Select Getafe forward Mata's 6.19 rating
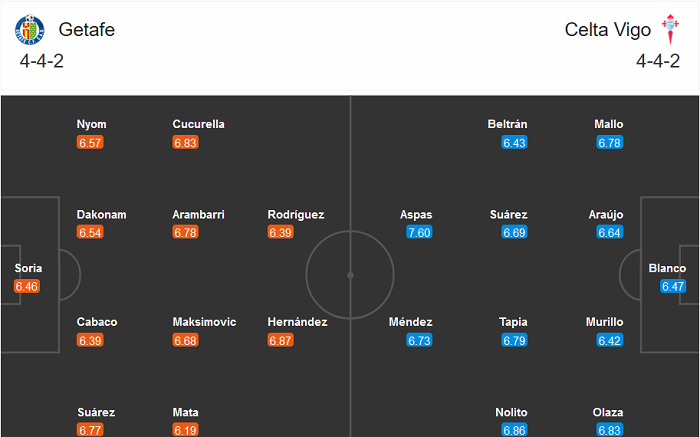 pyautogui.click(x=186, y=430)
